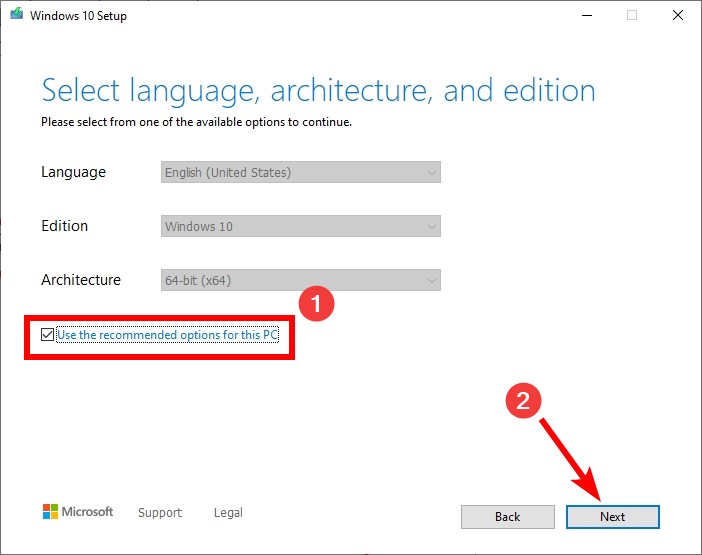The image size is (702, 555).
Task: Click the Microsoft four-color logo
Action: coord(50,512)
